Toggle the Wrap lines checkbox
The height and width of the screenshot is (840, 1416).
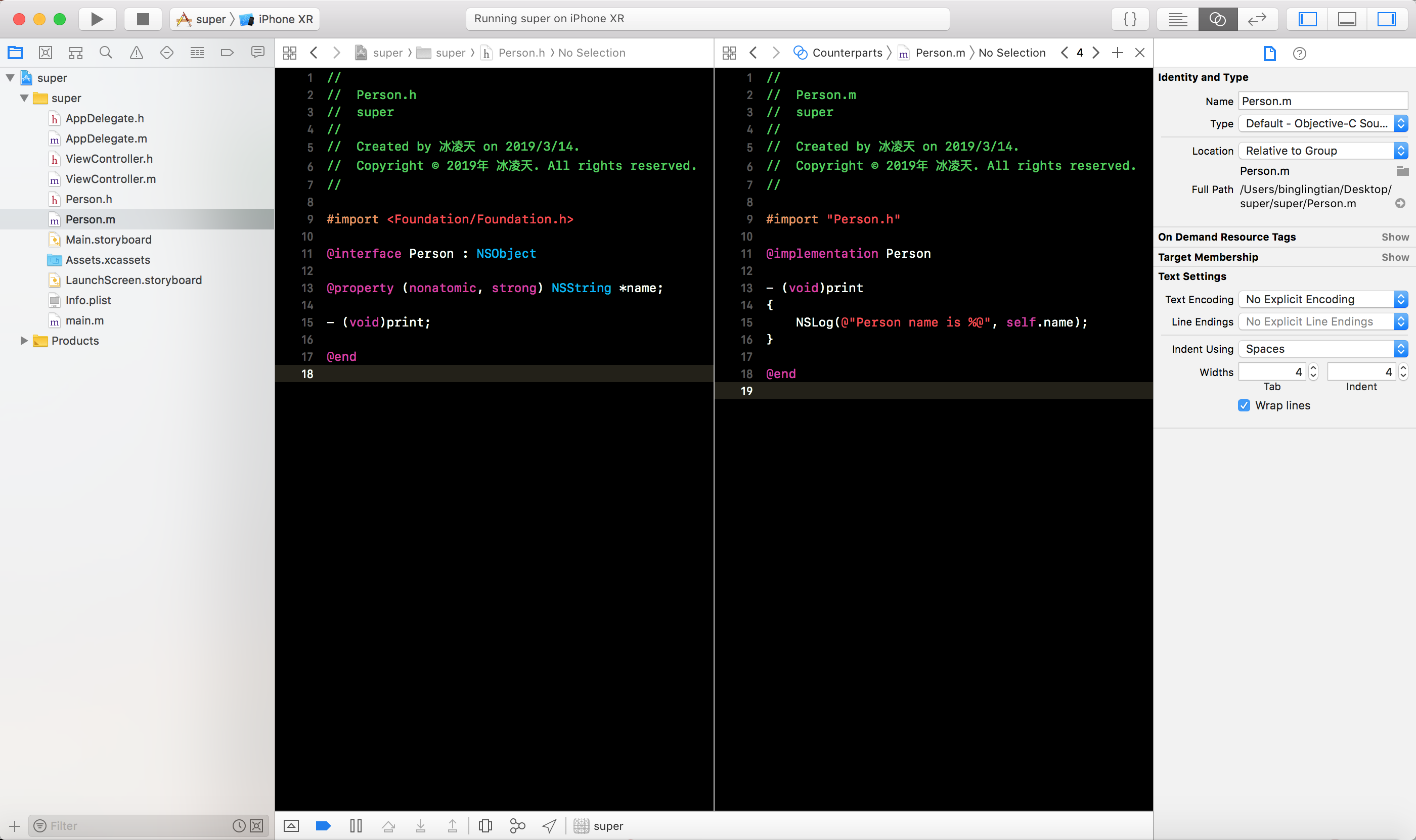tap(1244, 405)
